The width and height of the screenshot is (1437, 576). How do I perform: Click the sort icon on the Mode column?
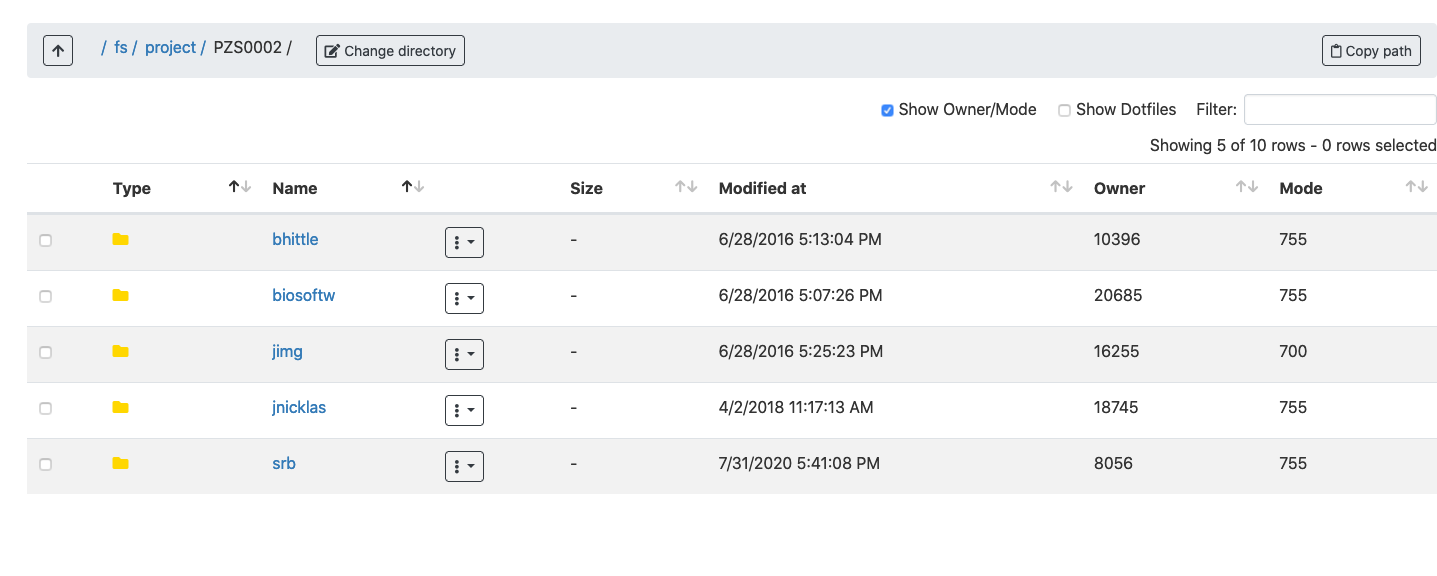(1416, 186)
